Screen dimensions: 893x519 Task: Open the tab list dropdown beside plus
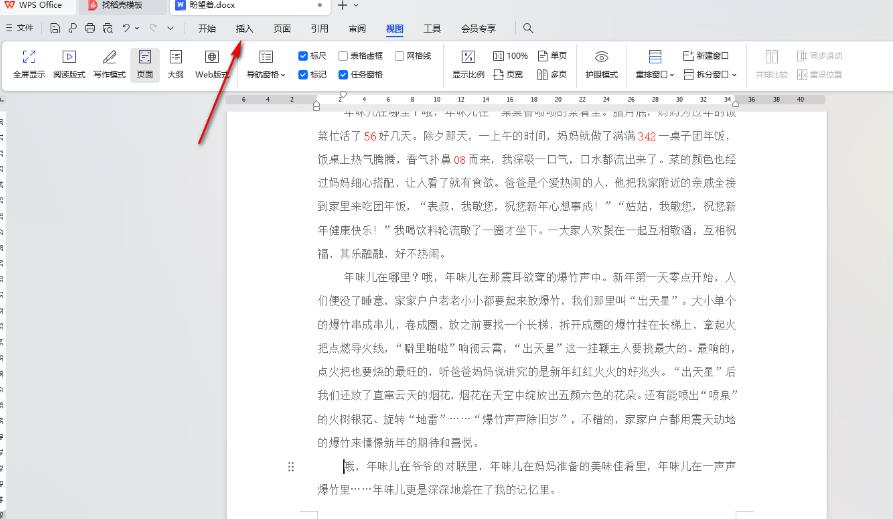pos(357,5)
